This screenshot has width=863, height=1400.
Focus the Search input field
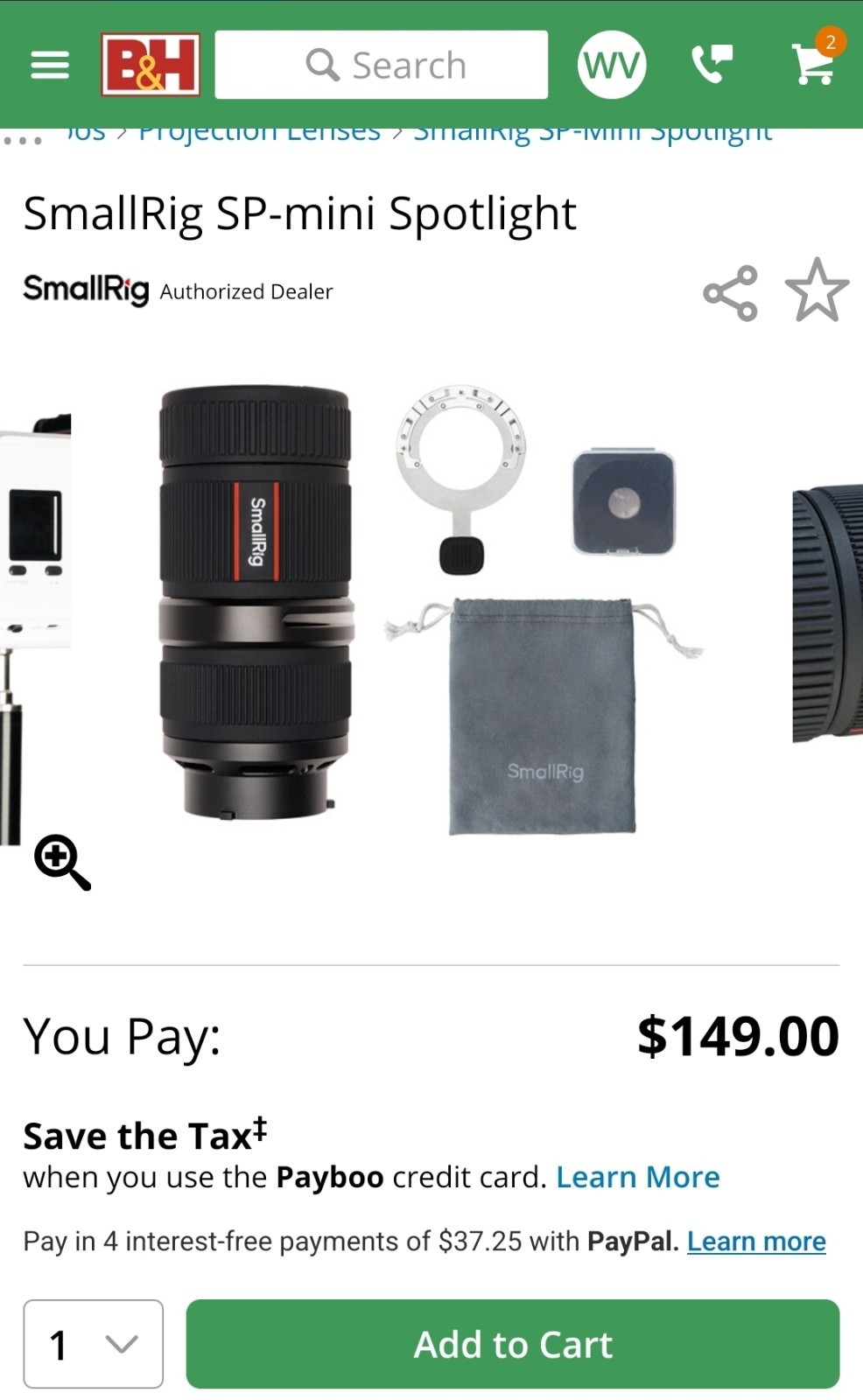(x=382, y=65)
